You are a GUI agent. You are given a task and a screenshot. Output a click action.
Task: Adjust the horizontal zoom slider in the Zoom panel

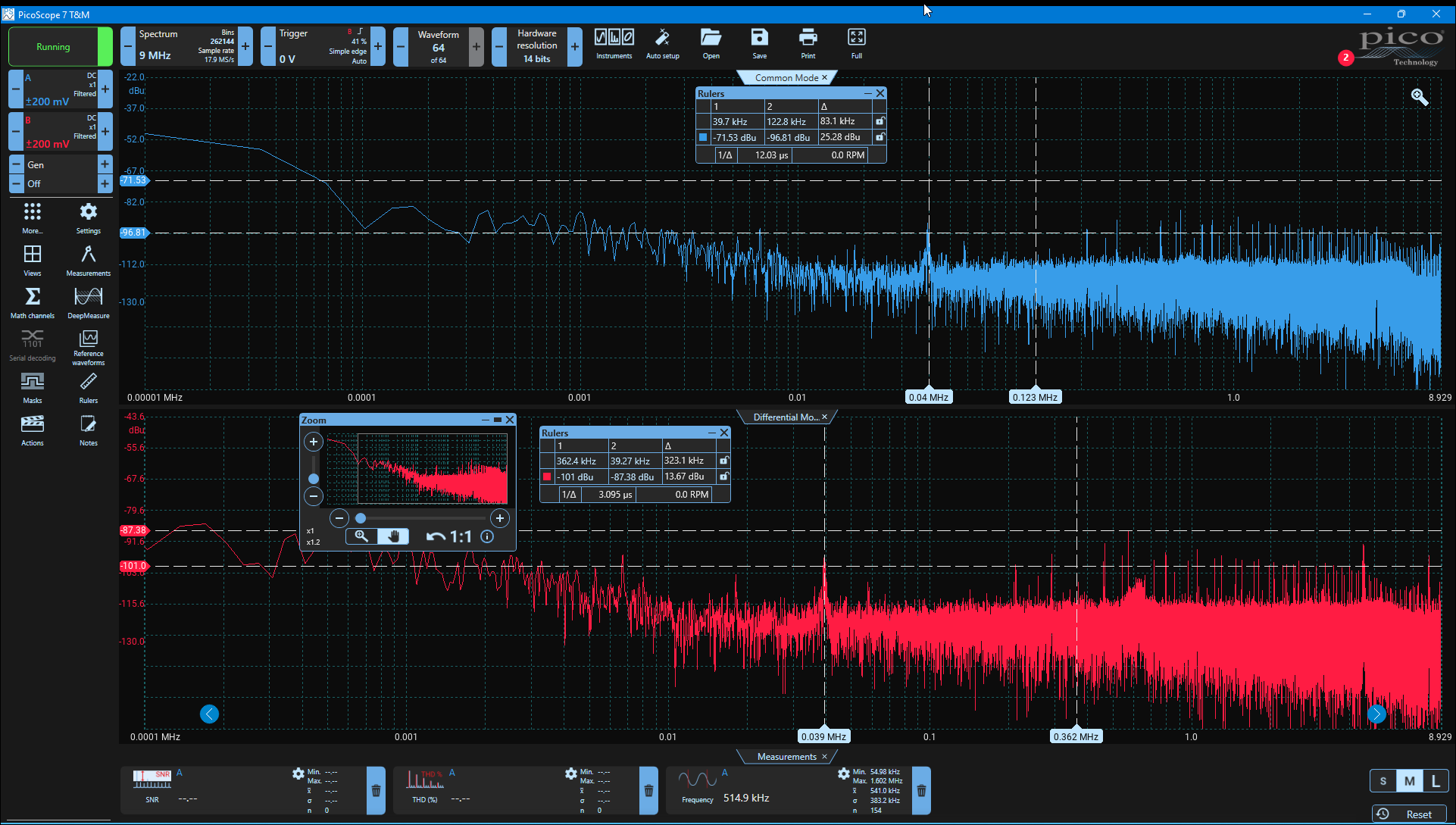coord(361,518)
